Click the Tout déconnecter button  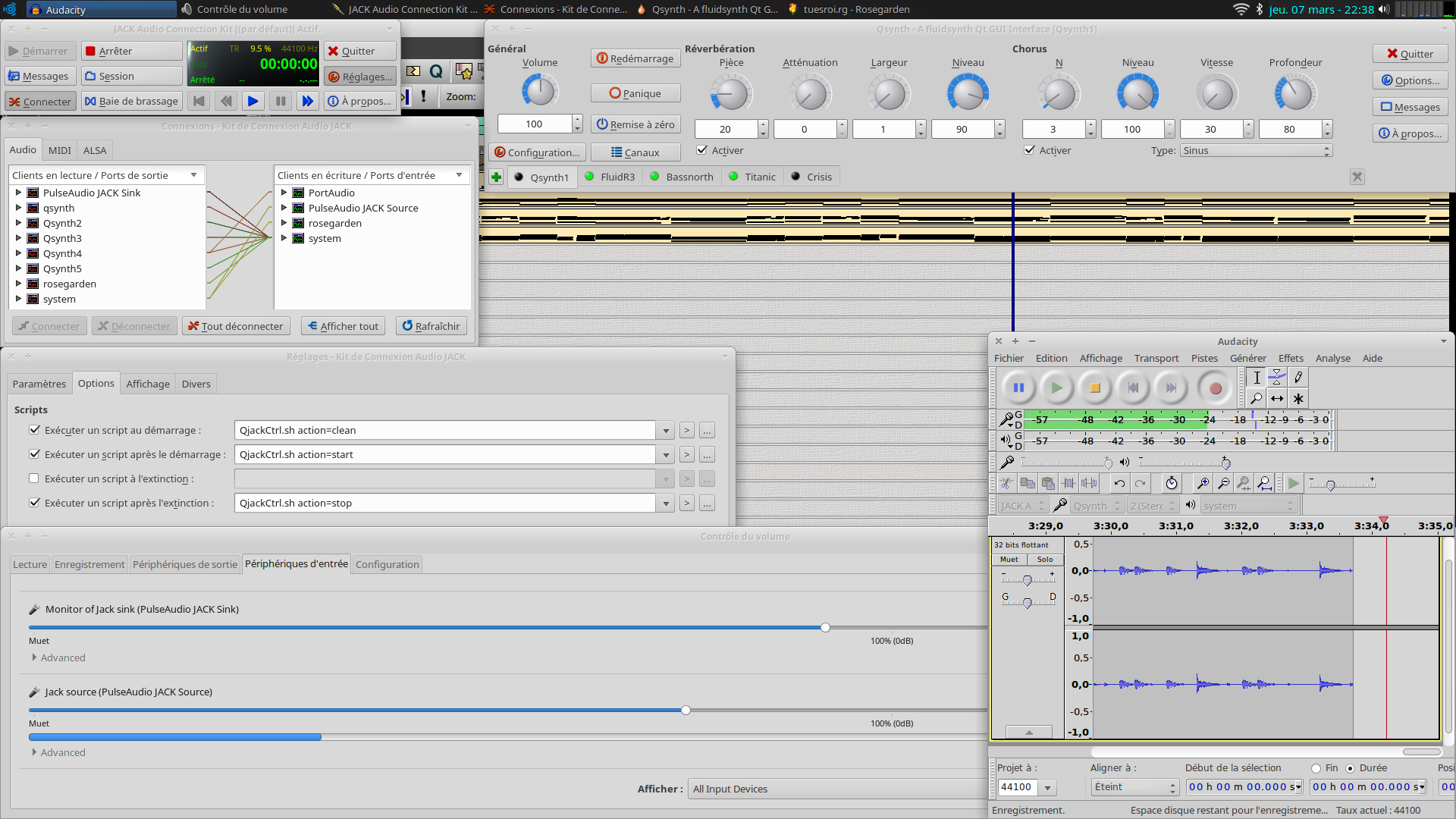click(235, 326)
